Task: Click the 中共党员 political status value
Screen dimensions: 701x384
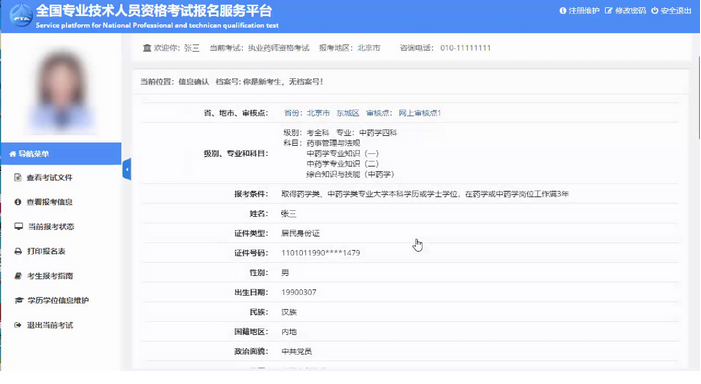Action: point(296,351)
